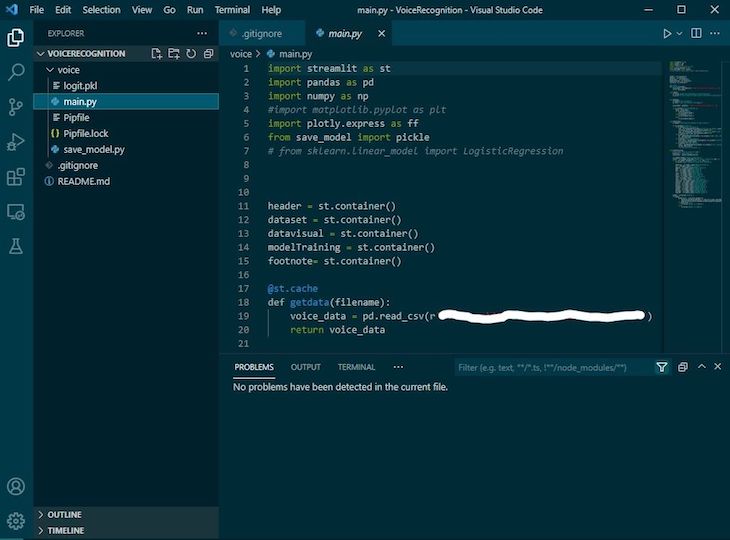Open the Extensions view
730x540 pixels.
tap(16, 177)
